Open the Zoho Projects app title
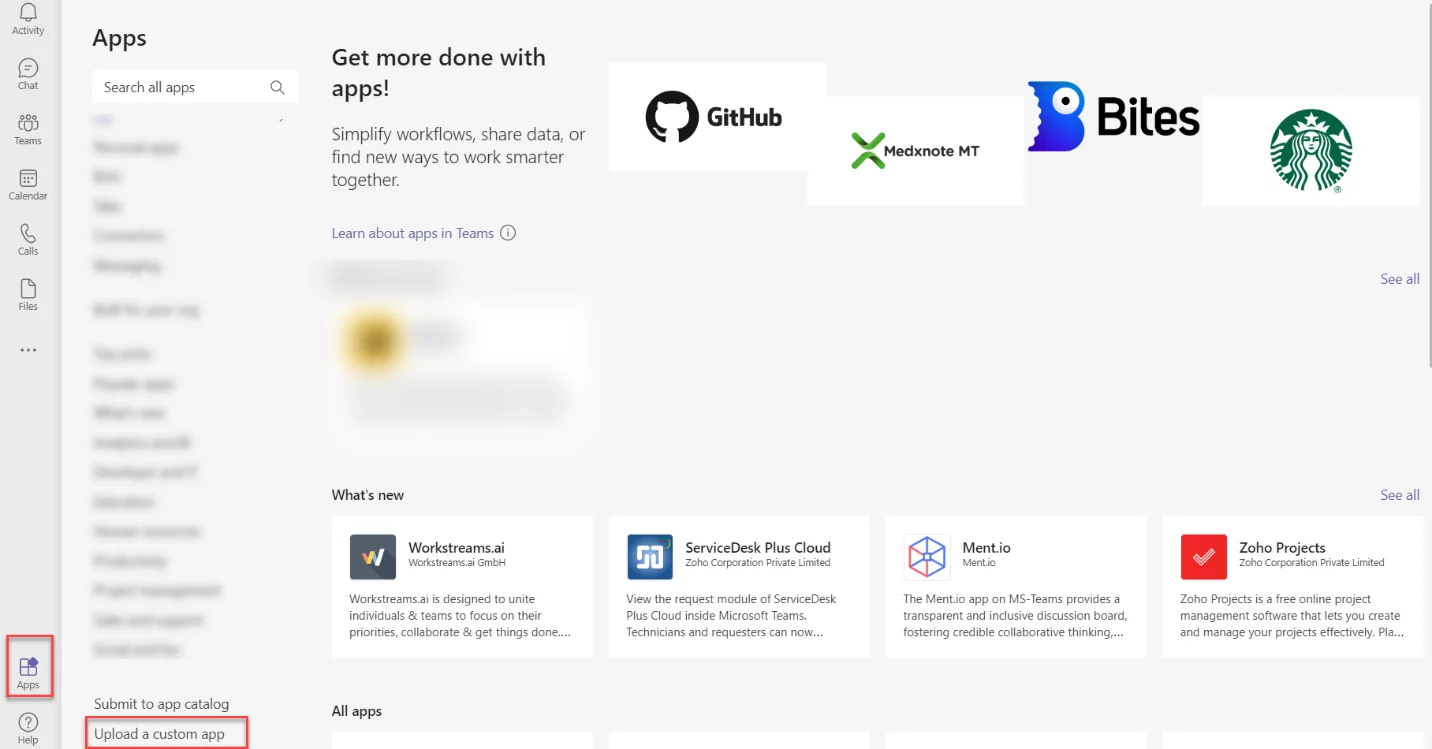The image size is (1432, 749). tap(1282, 547)
